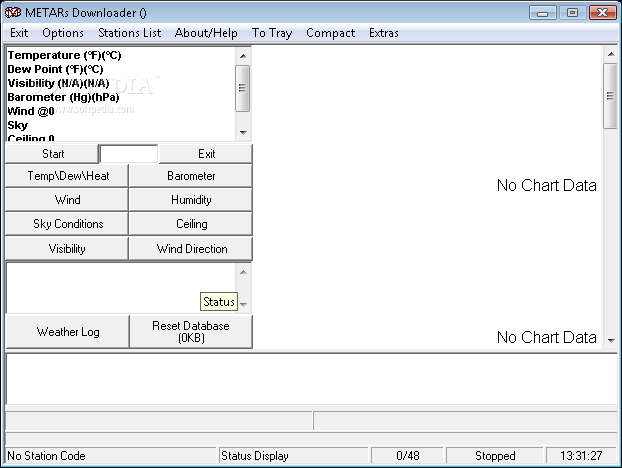
Task: Open the Ceiling chart
Action: tap(191, 224)
